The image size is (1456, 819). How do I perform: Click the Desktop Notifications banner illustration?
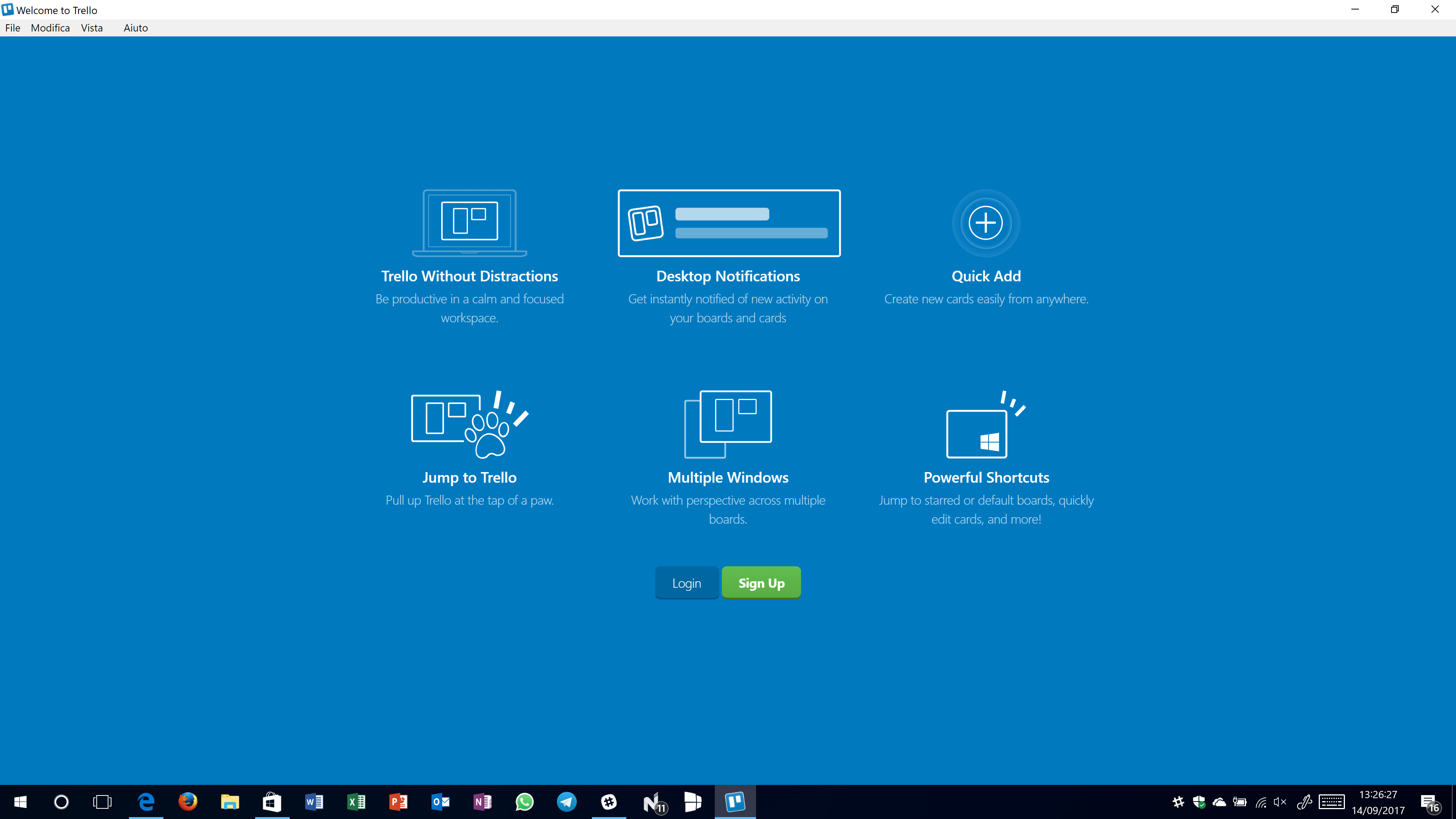(x=728, y=223)
